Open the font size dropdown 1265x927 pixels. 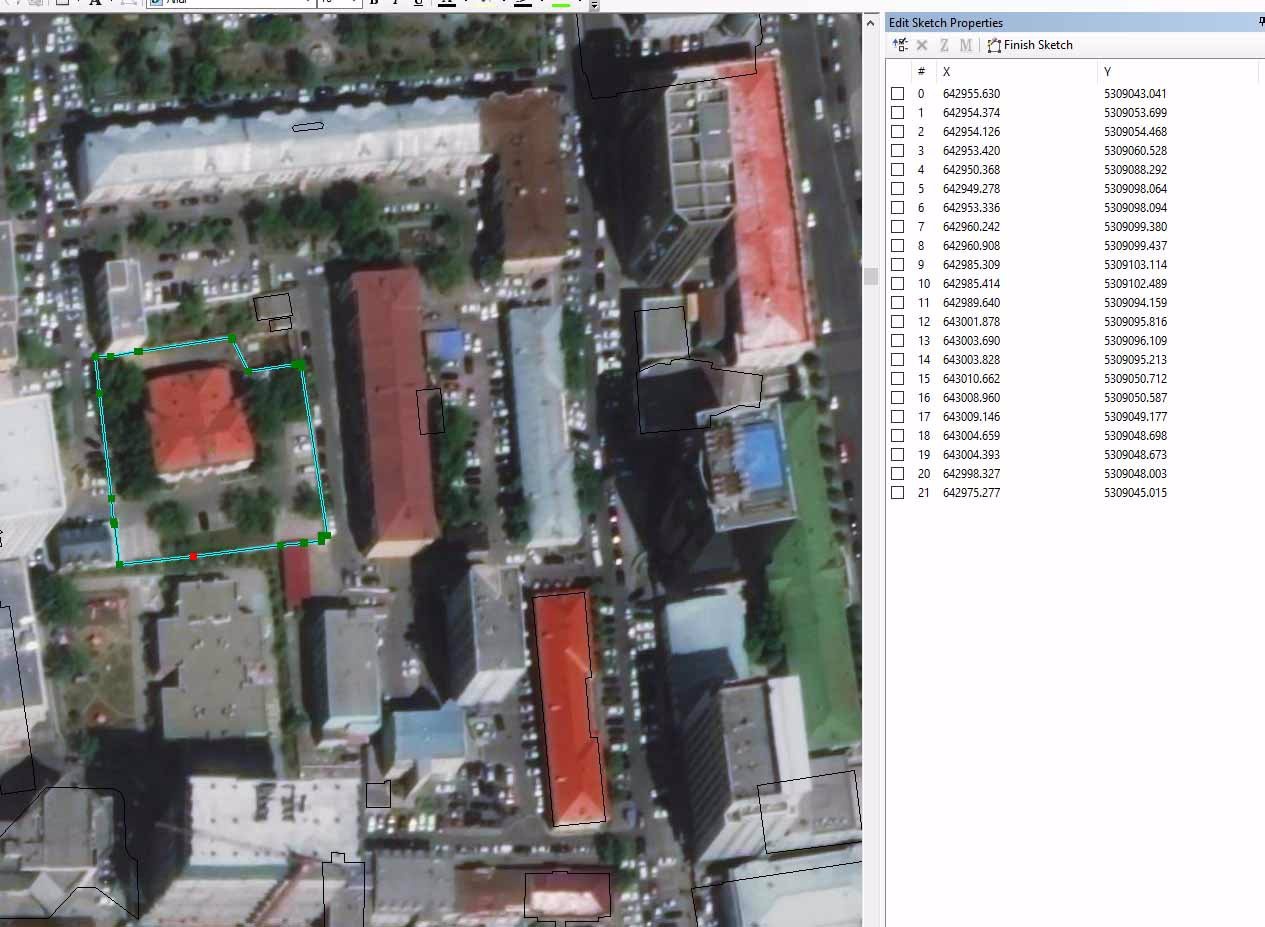[x=353, y=3]
